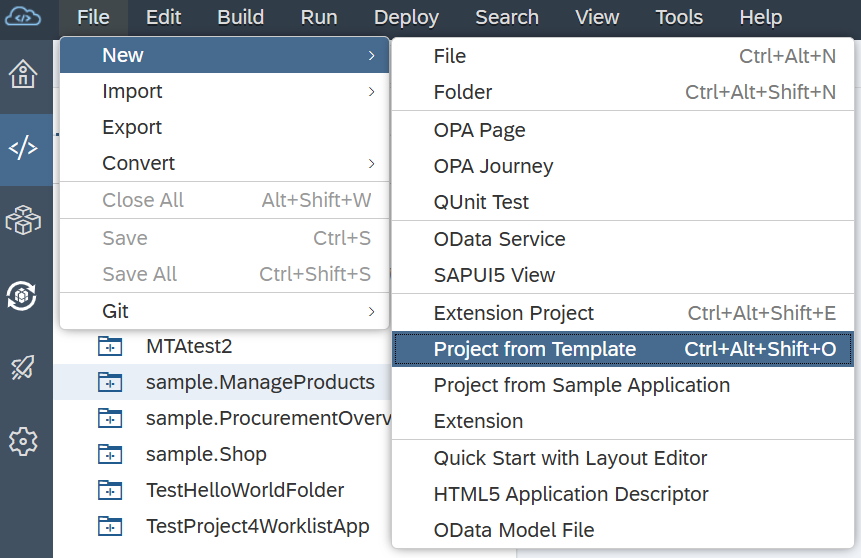Image resolution: width=861 pixels, height=558 pixels.
Task: Choose Git in the File menu
Action: point(225,311)
